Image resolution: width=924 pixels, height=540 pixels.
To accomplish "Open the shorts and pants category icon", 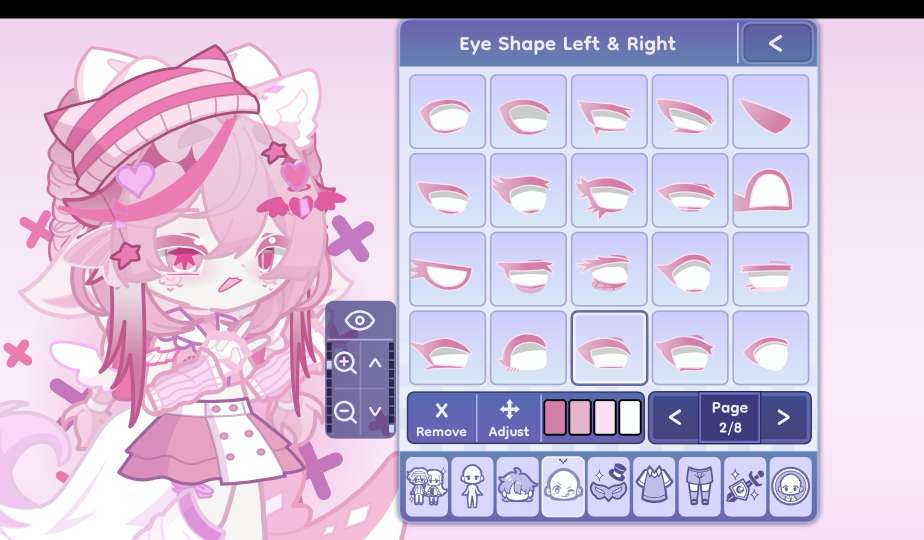I will tap(699, 486).
